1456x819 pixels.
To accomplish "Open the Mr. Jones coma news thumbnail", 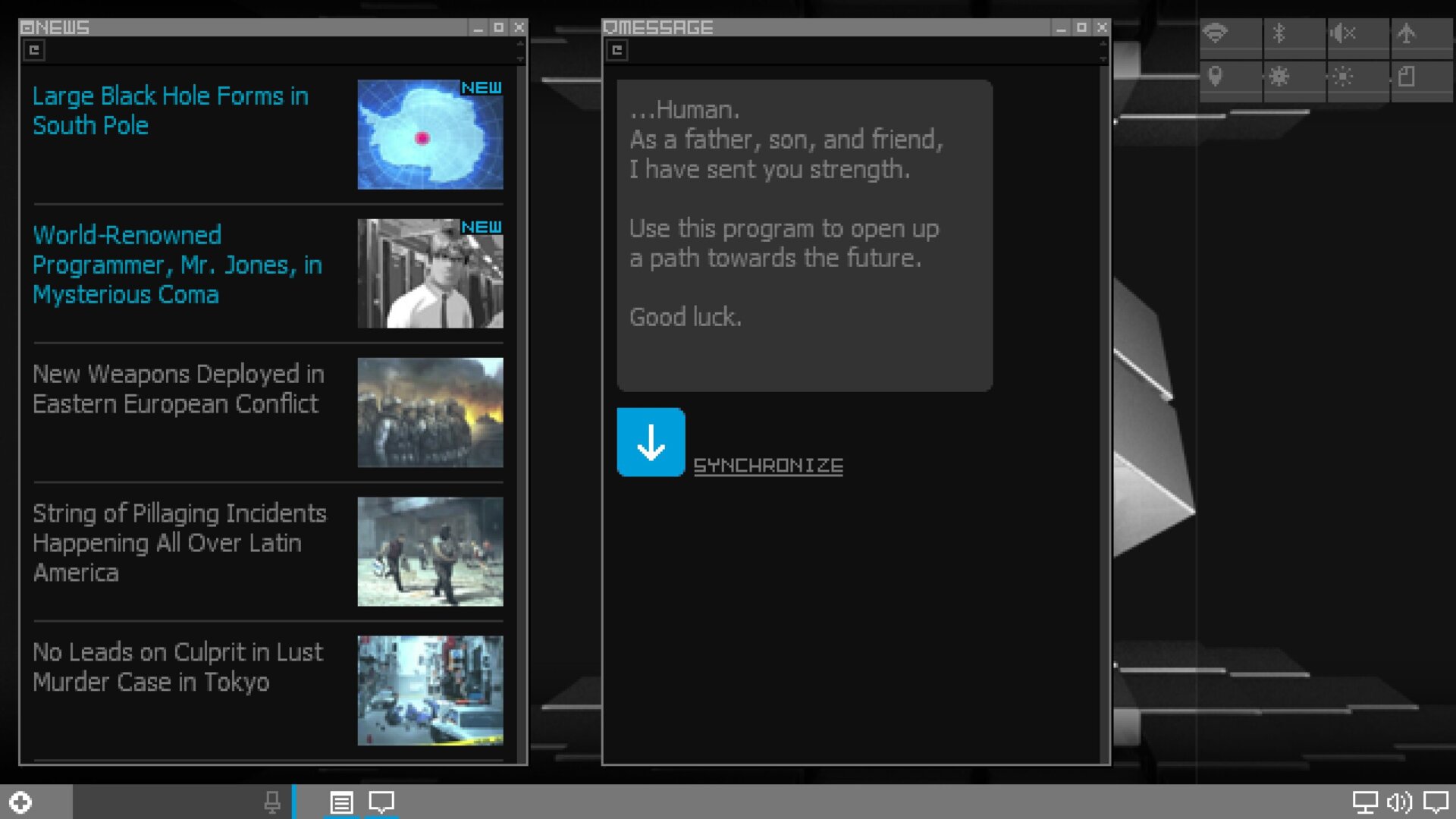I will click(430, 274).
